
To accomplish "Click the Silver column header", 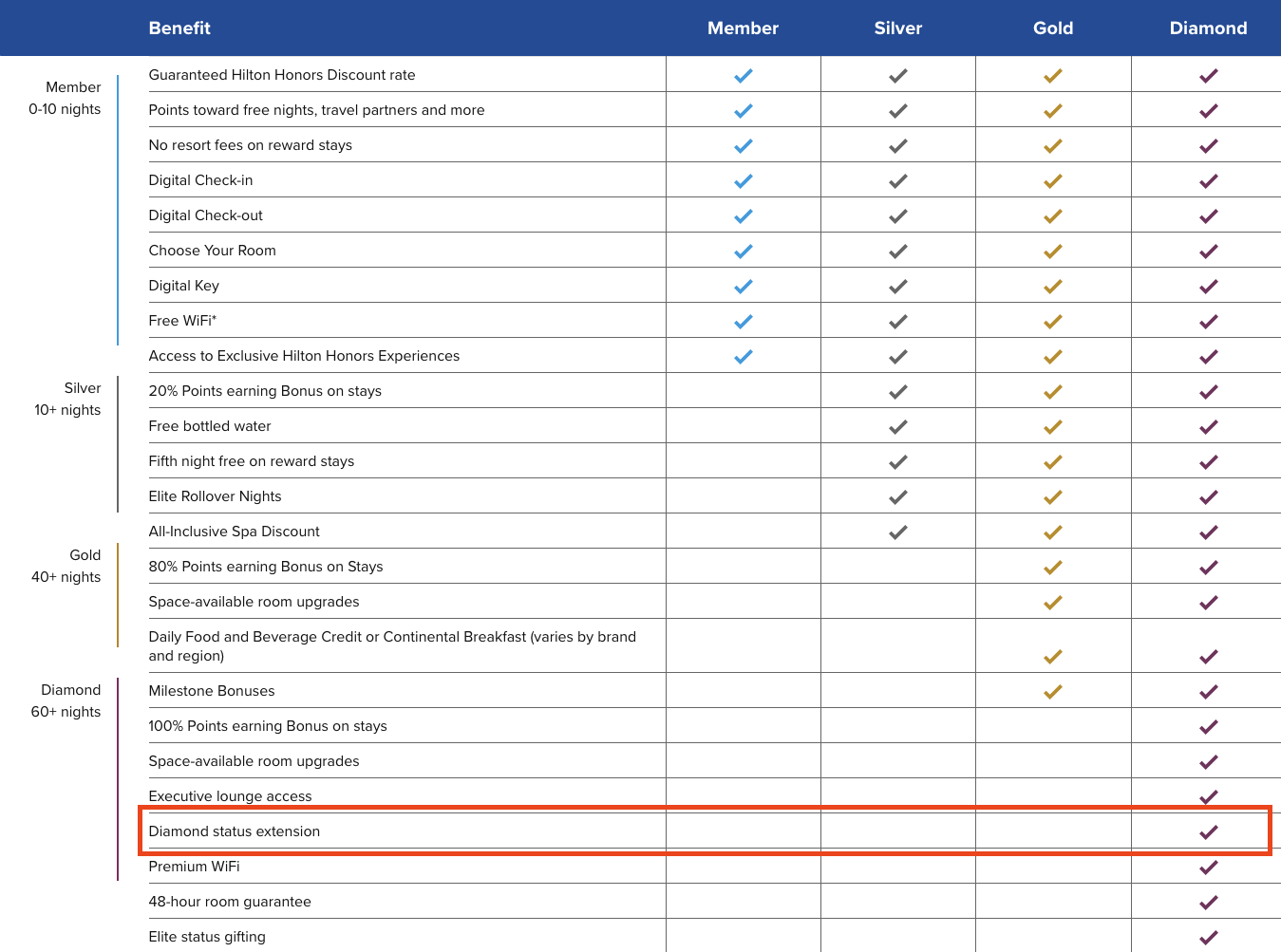I will coord(897,28).
